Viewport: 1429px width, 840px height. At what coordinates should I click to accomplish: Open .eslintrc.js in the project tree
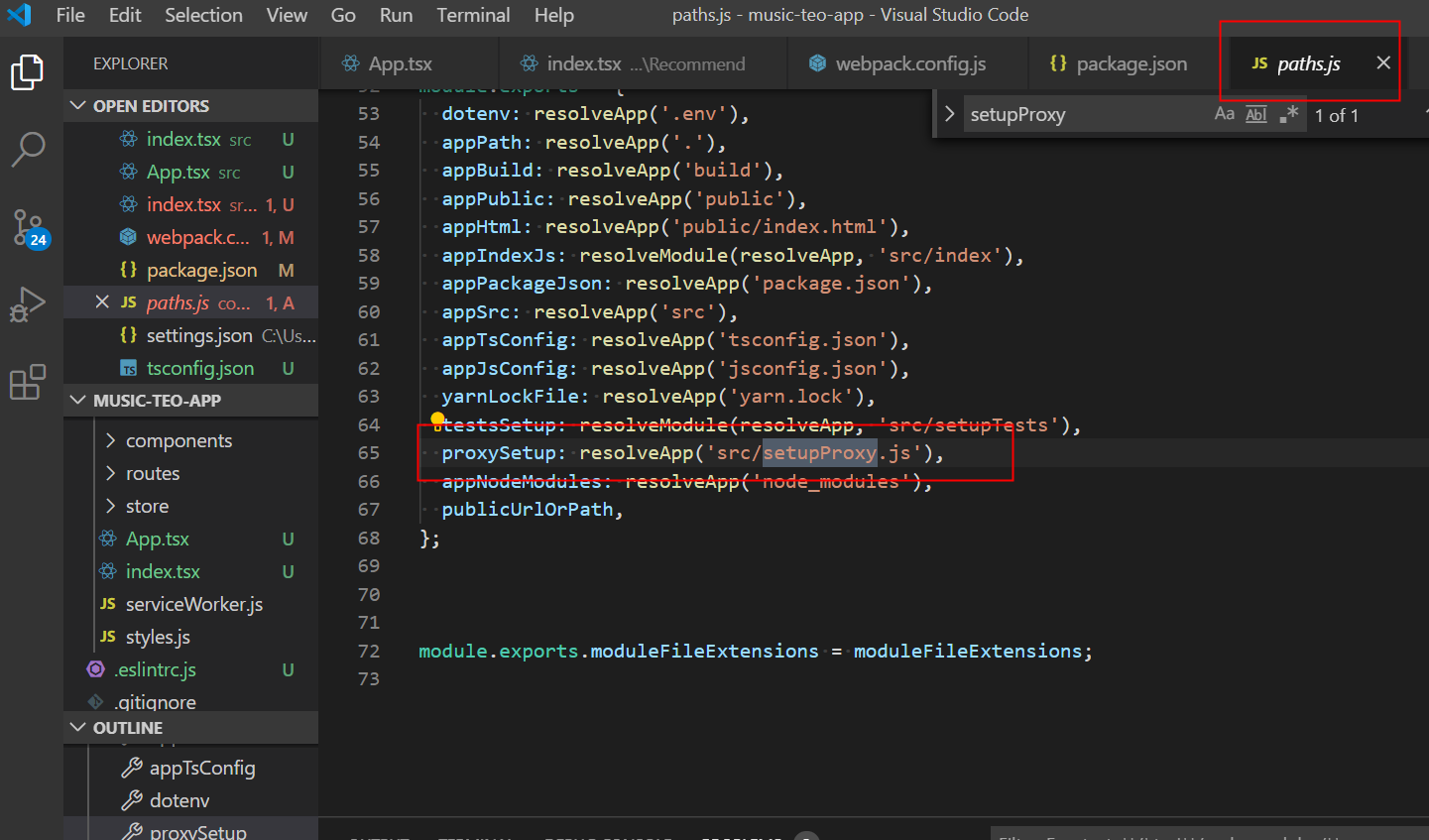pyautogui.click(x=190, y=669)
